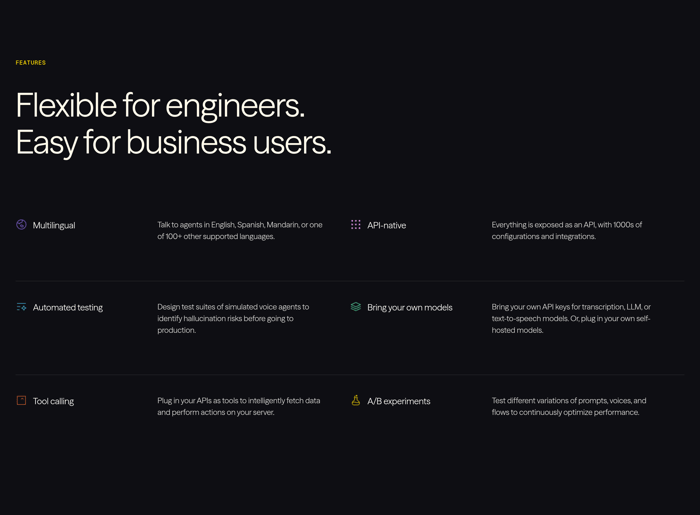
Task: Select the Multilingual feature title
Action: (54, 226)
